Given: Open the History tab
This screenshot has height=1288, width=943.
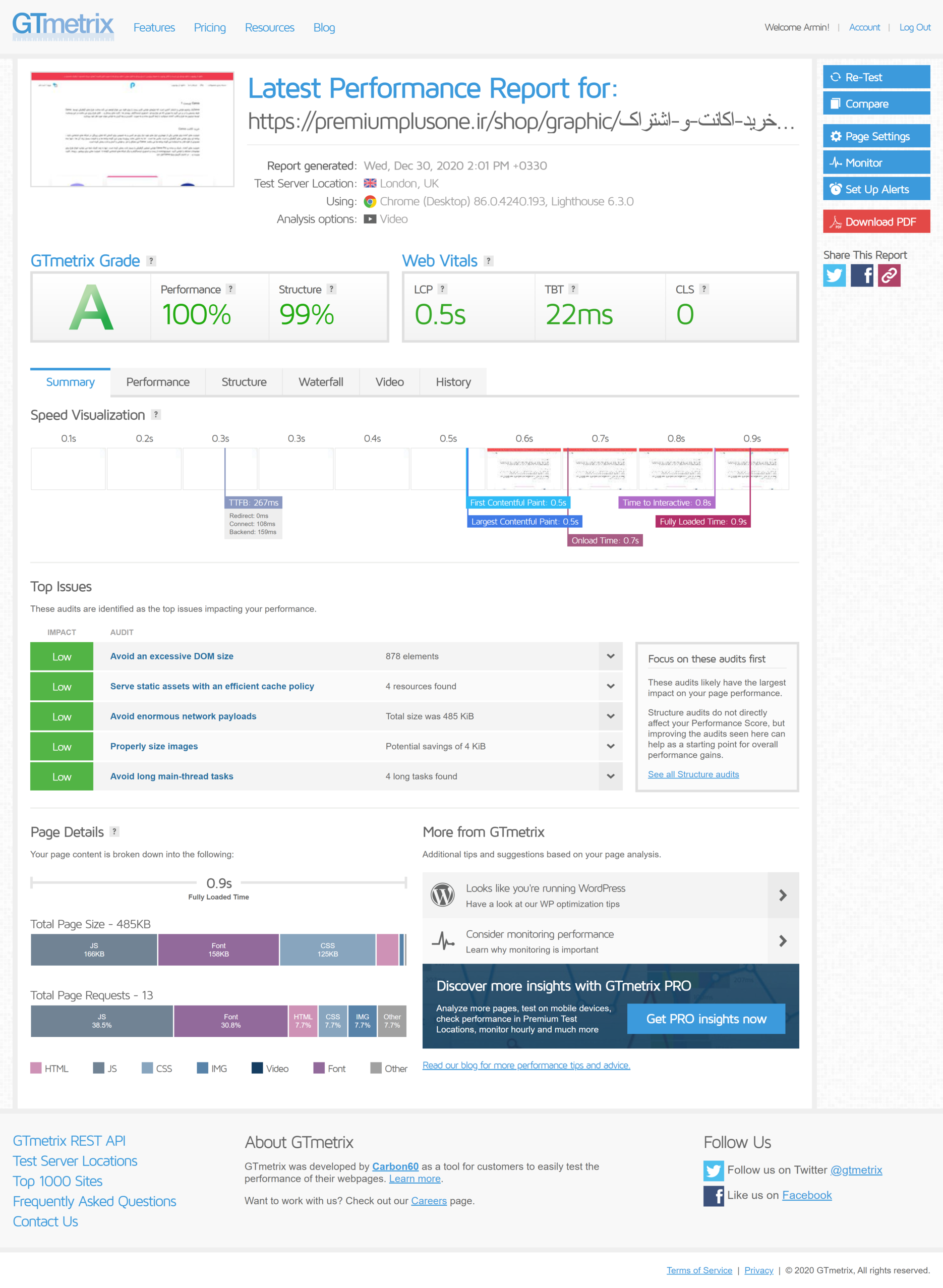Looking at the screenshot, I should coord(453,382).
